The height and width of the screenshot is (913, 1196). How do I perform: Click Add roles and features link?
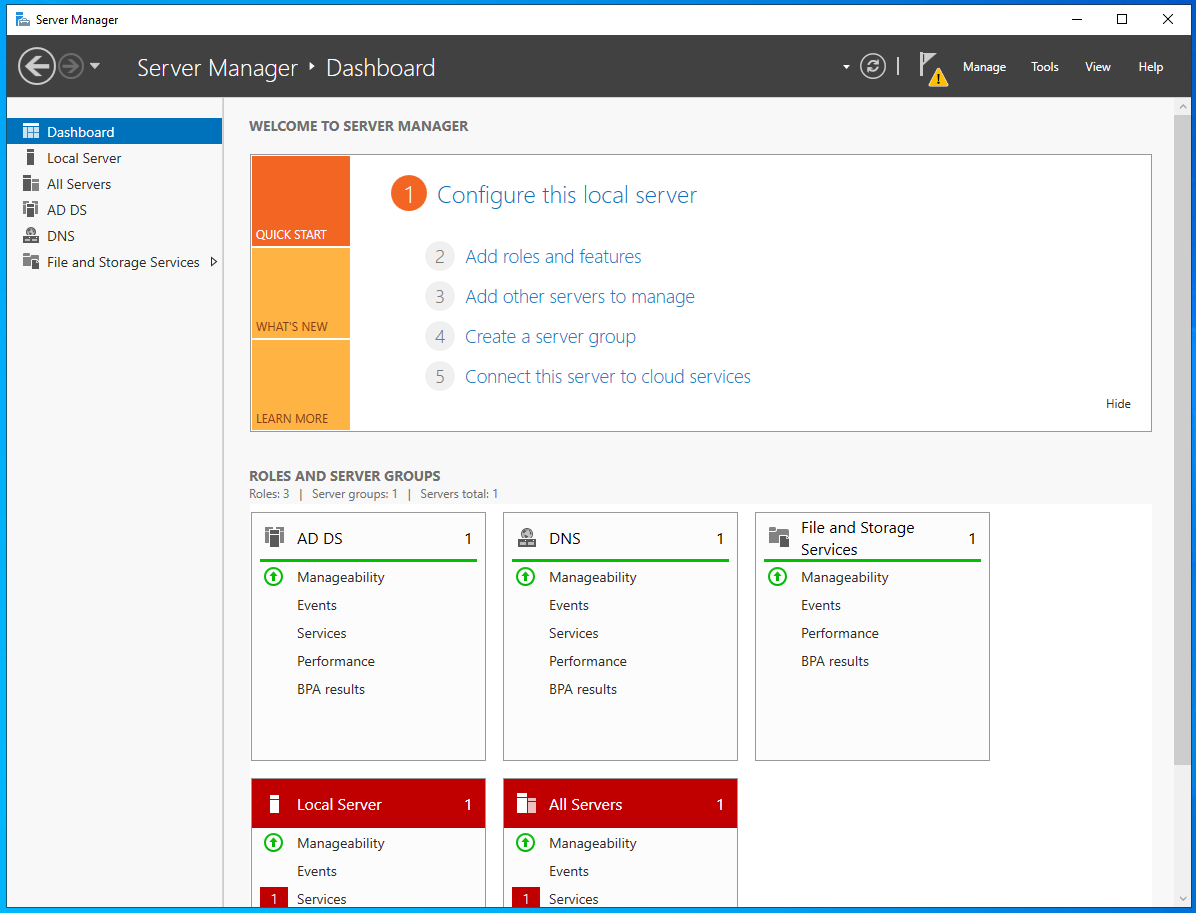(x=553, y=257)
